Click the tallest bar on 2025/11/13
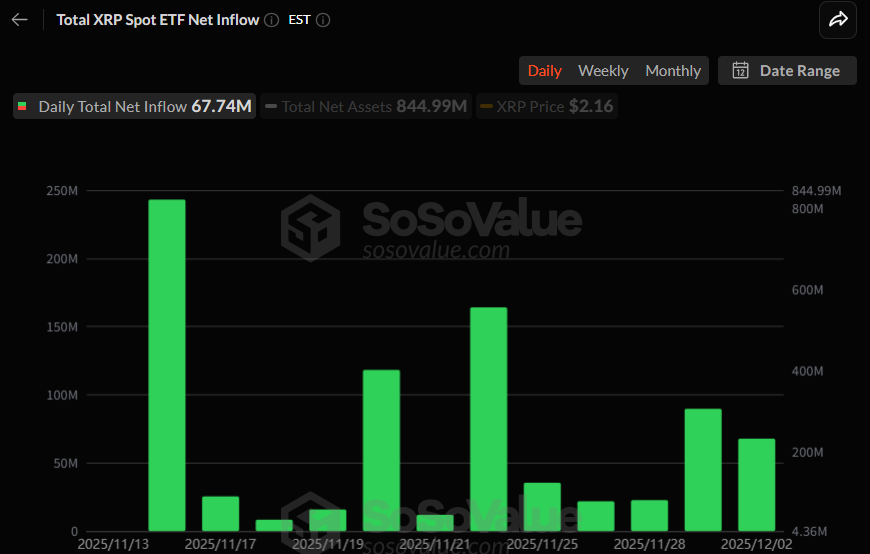The height and width of the screenshot is (554, 870). (x=167, y=365)
